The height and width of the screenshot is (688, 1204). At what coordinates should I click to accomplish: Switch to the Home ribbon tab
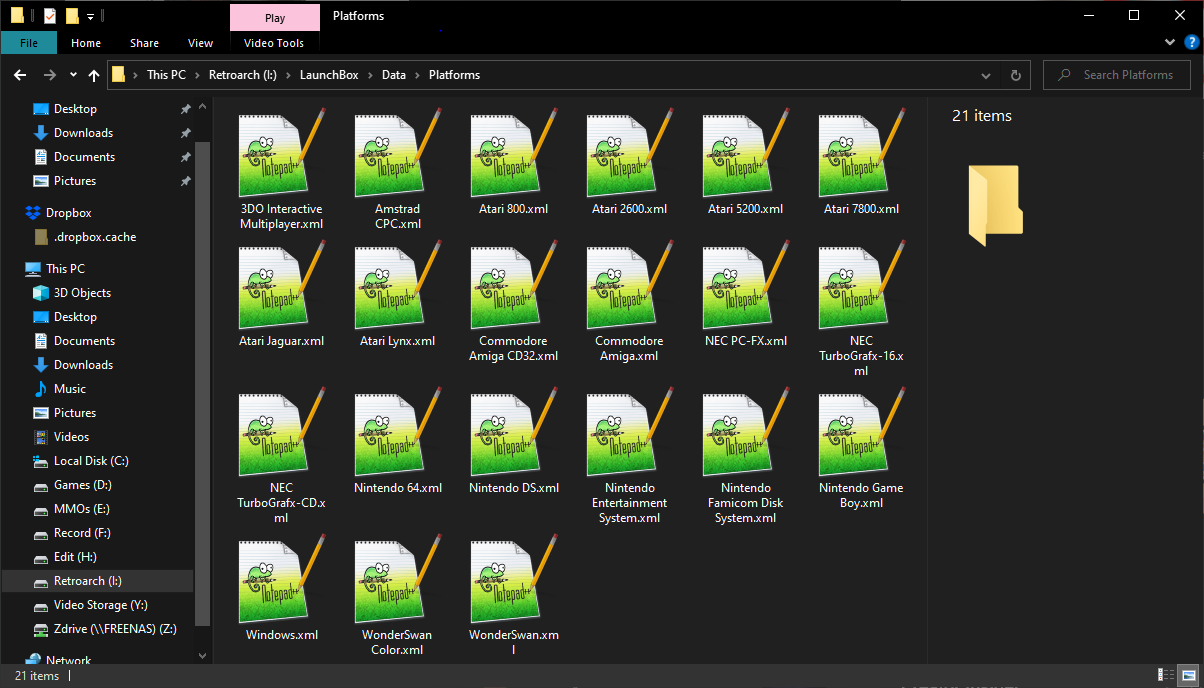86,43
